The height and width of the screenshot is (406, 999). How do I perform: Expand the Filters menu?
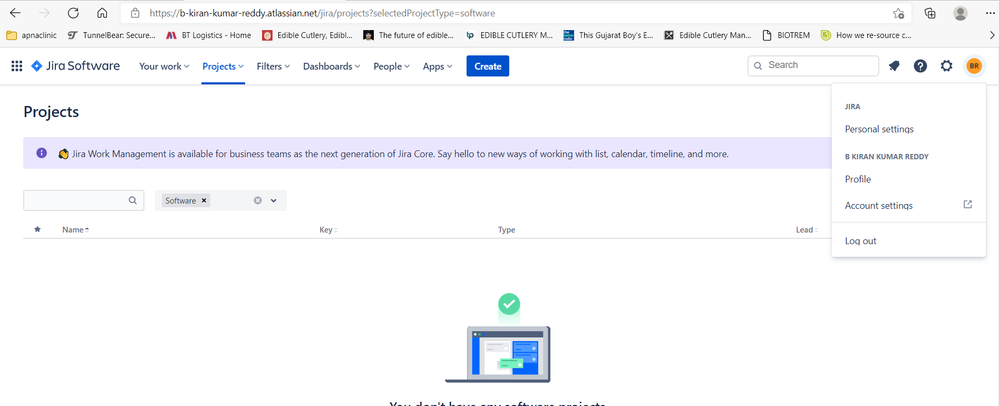pyautogui.click(x=273, y=66)
